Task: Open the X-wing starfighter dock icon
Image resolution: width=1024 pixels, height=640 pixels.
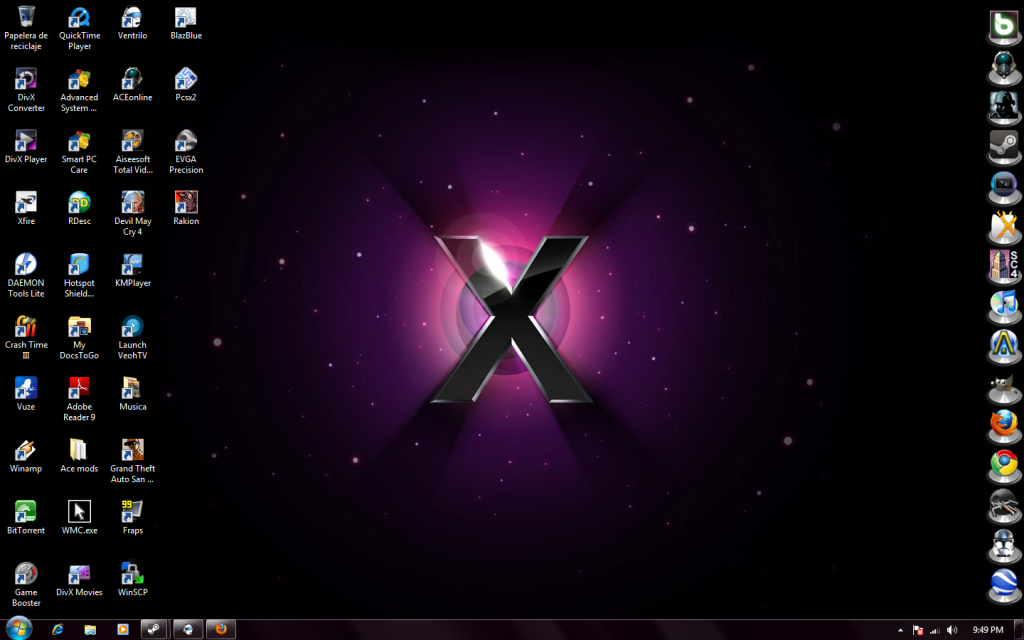Action: pyautogui.click(x=1004, y=506)
